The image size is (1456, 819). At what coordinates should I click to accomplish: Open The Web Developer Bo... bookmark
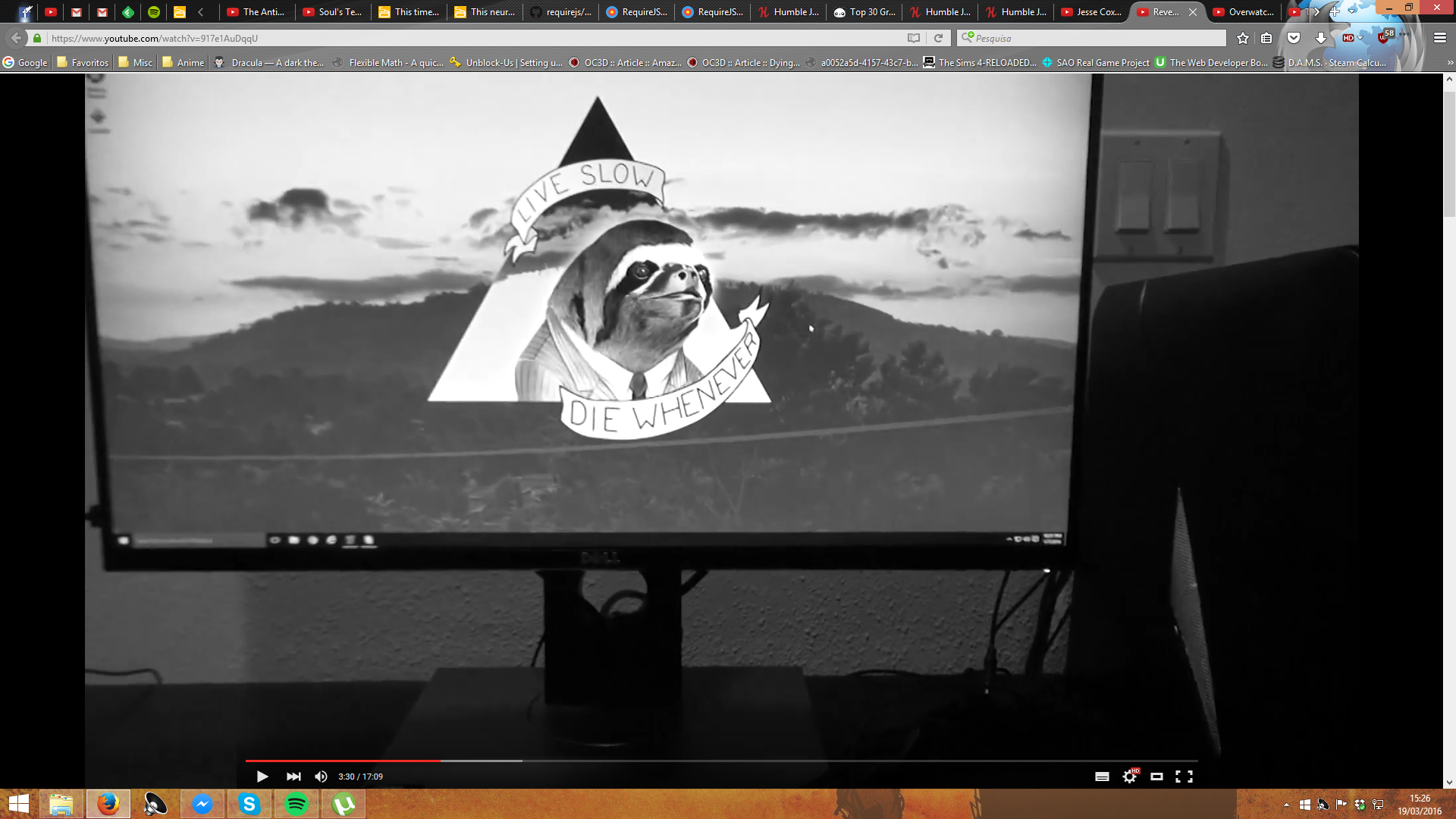(1211, 63)
